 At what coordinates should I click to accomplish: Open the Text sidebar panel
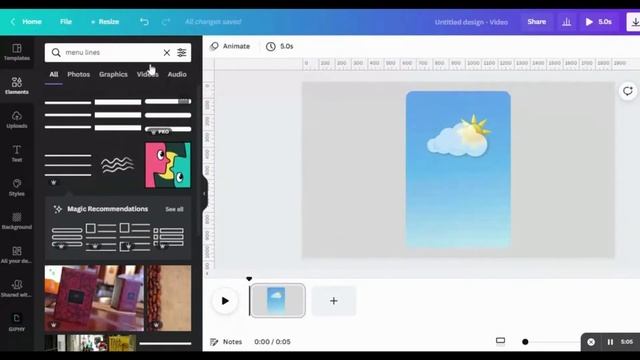[17, 153]
